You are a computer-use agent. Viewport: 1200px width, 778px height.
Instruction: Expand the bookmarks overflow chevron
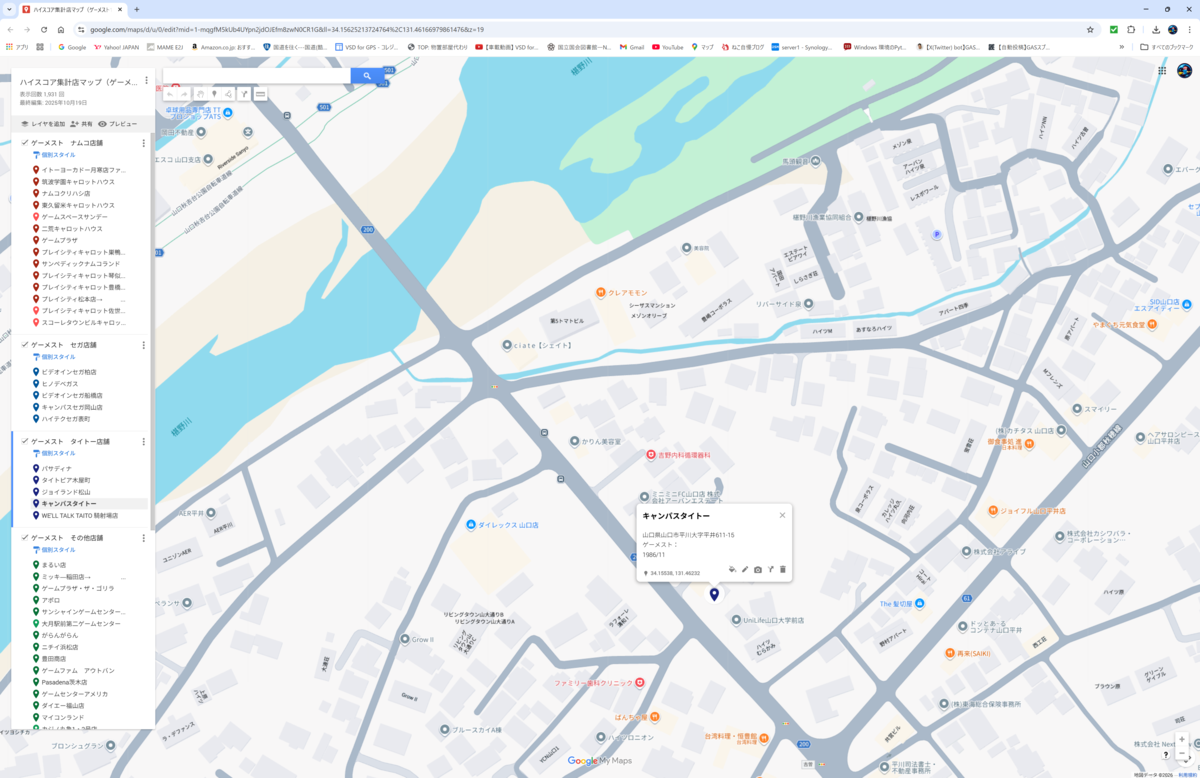click(1122, 47)
